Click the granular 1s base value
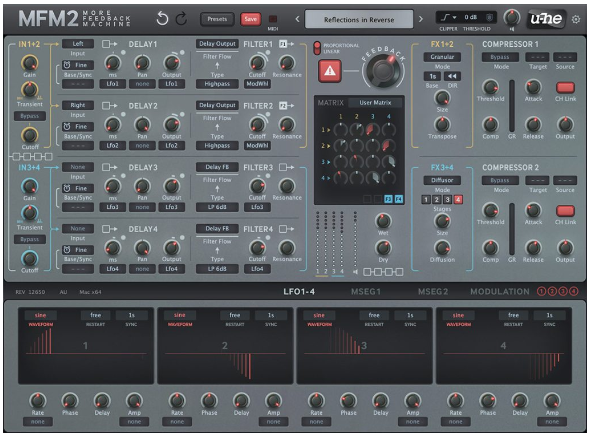 pos(433,76)
